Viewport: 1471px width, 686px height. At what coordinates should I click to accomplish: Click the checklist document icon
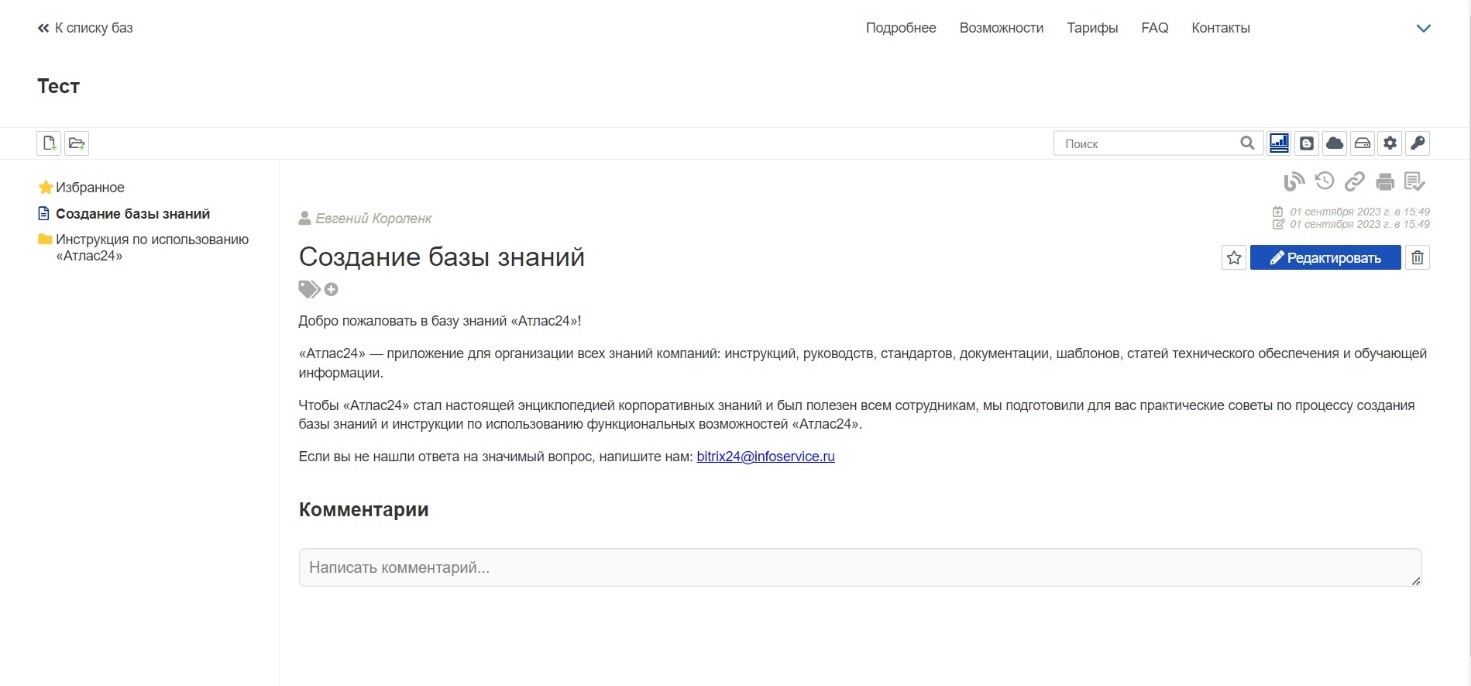(x=1415, y=181)
